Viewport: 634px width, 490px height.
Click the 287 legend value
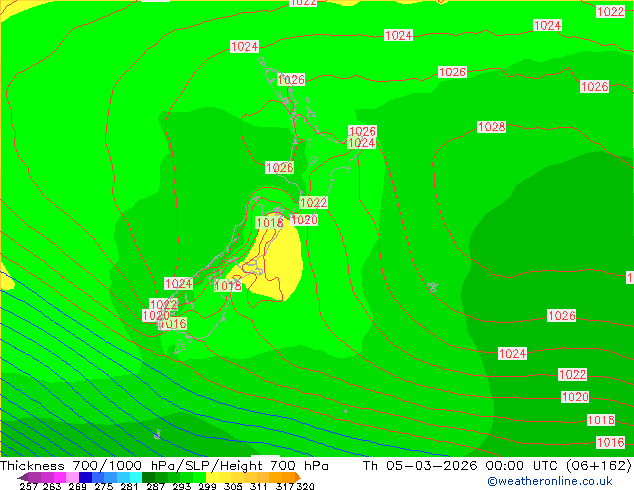155,486
